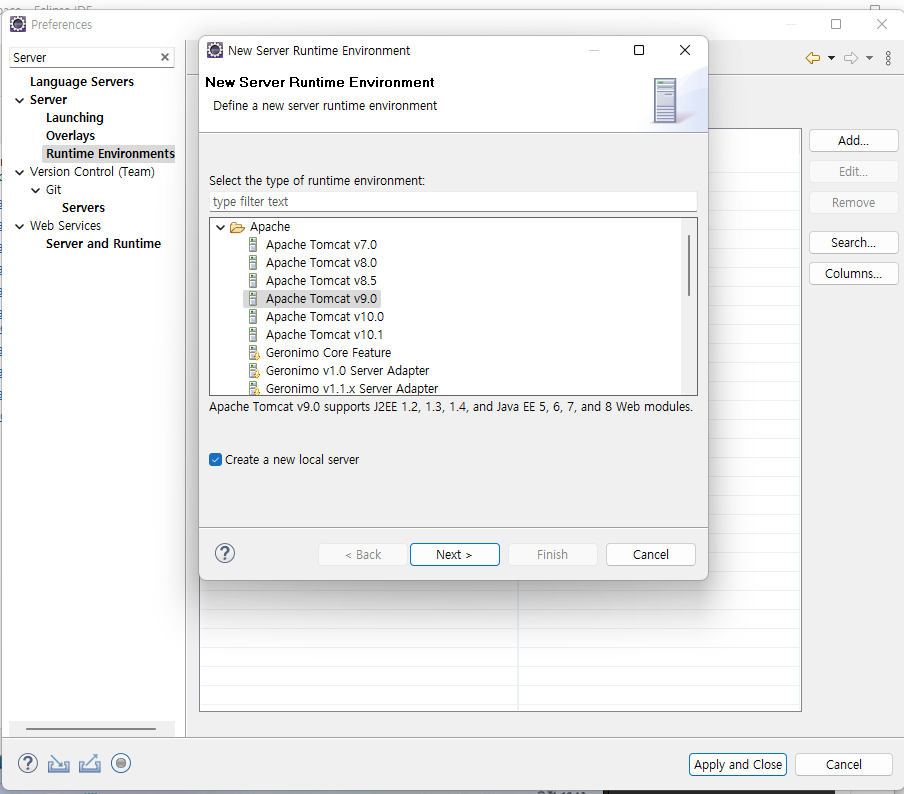The width and height of the screenshot is (904, 794).
Task: Collapse the Apache folder in runtime list
Action: 220,227
